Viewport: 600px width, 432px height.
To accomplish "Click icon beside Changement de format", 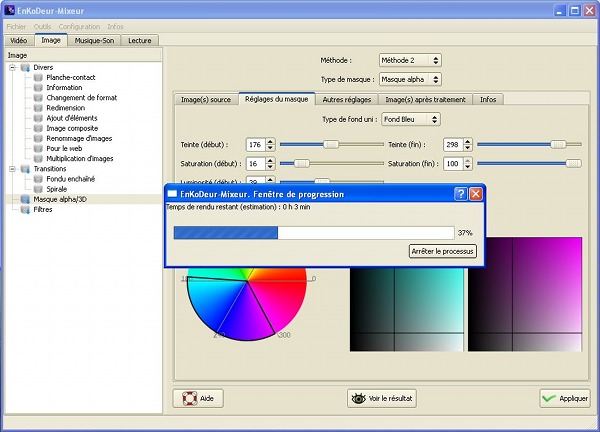I will [38, 98].
